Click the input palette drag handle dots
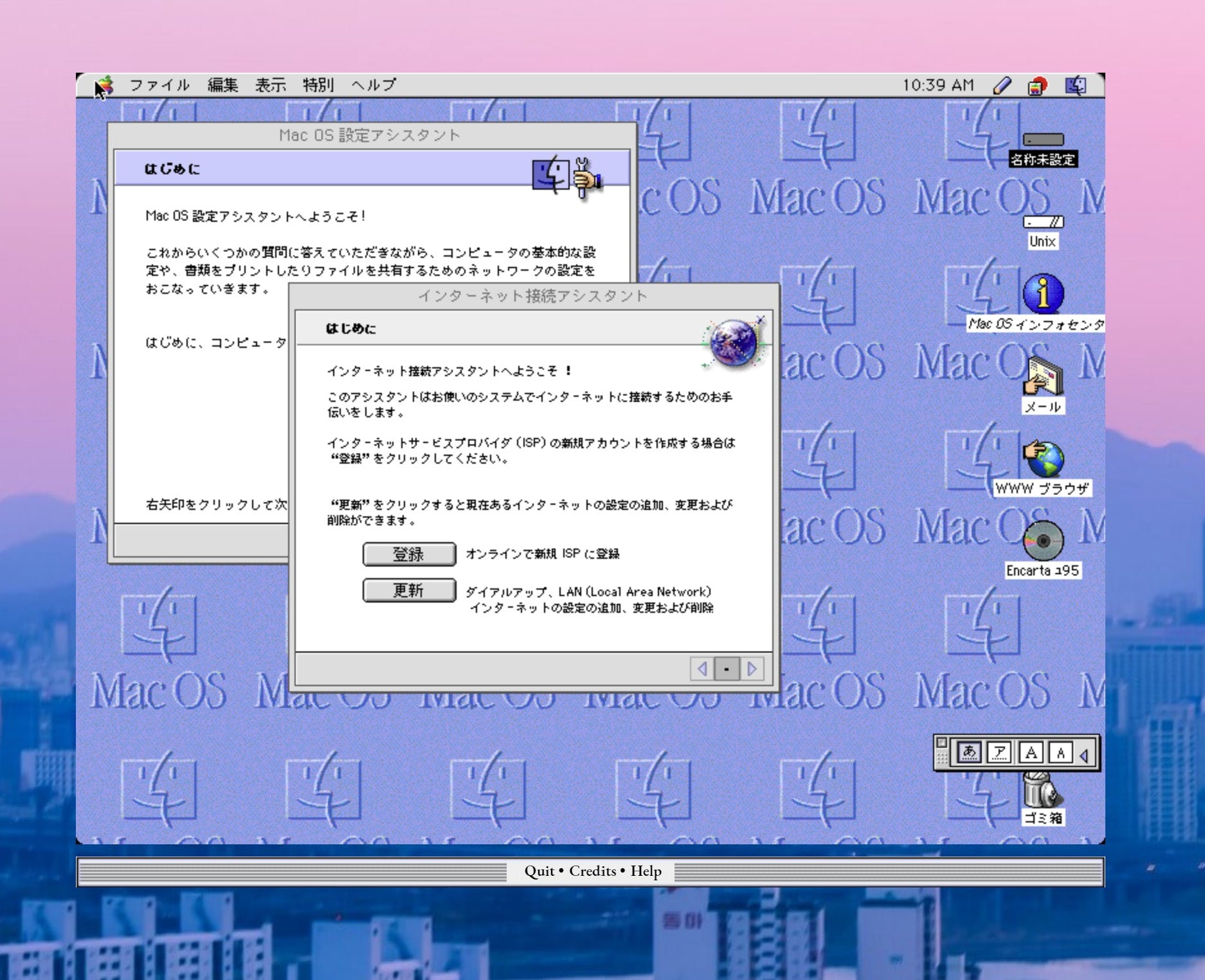The image size is (1205, 980). [942, 758]
